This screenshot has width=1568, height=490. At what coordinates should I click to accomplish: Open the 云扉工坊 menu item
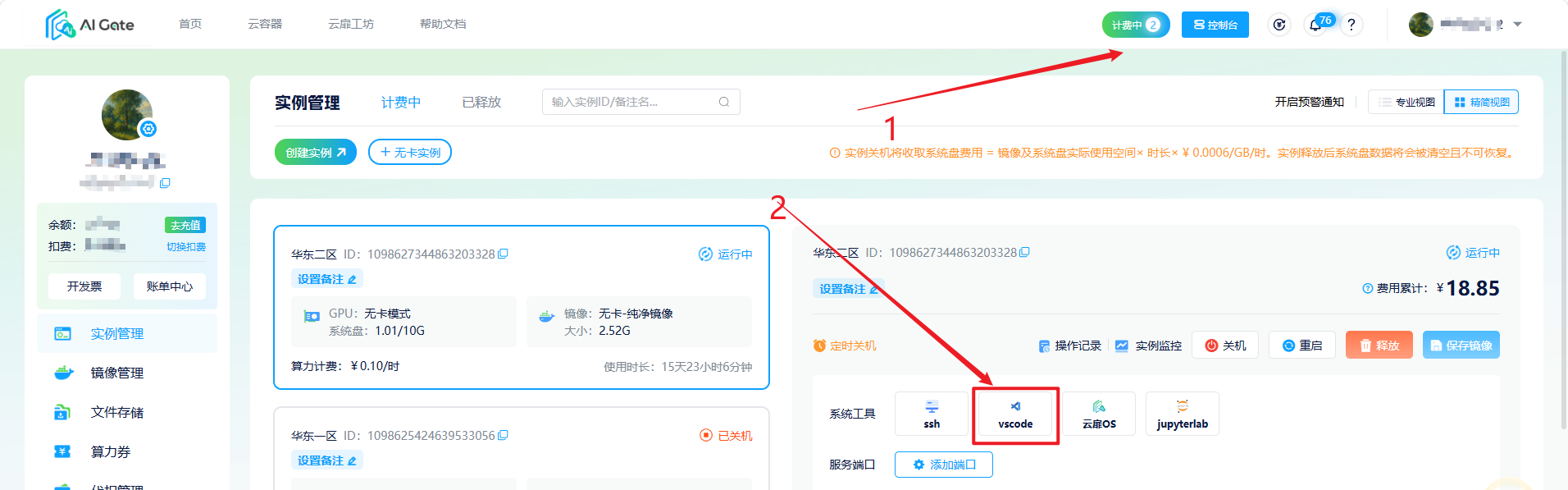pyautogui.click(x=351, y=25)
